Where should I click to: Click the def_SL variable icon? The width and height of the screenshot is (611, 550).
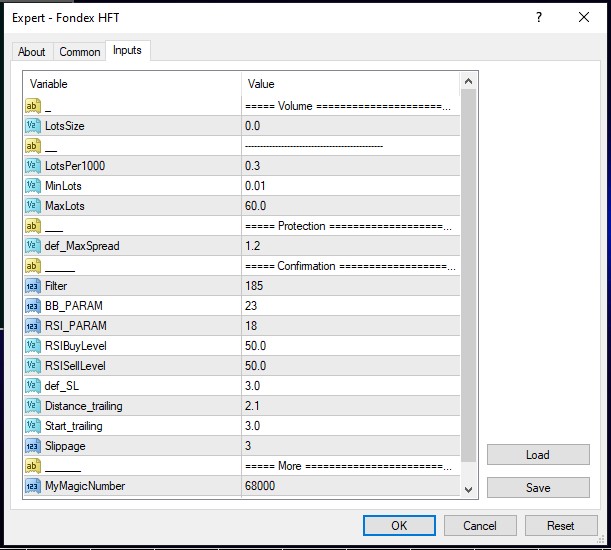point(33,386)
